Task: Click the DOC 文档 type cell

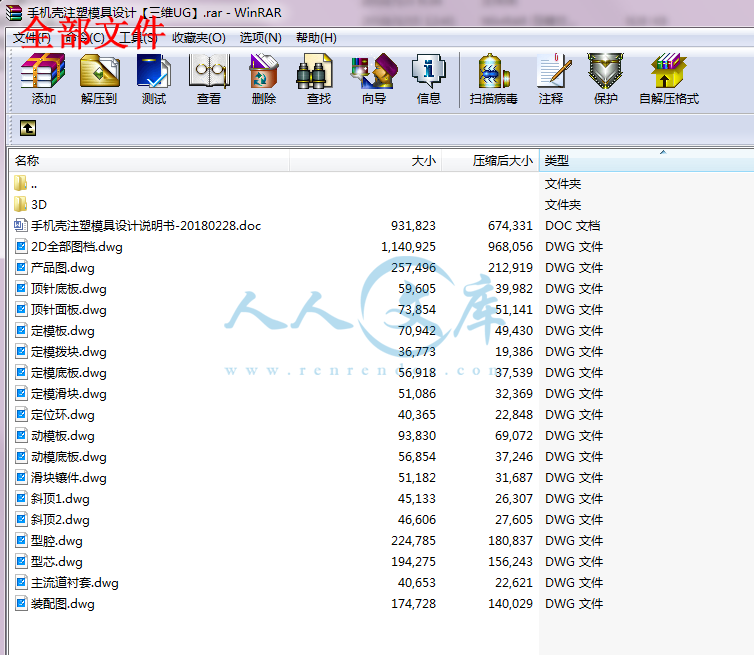Action: (x=573, y=226)
